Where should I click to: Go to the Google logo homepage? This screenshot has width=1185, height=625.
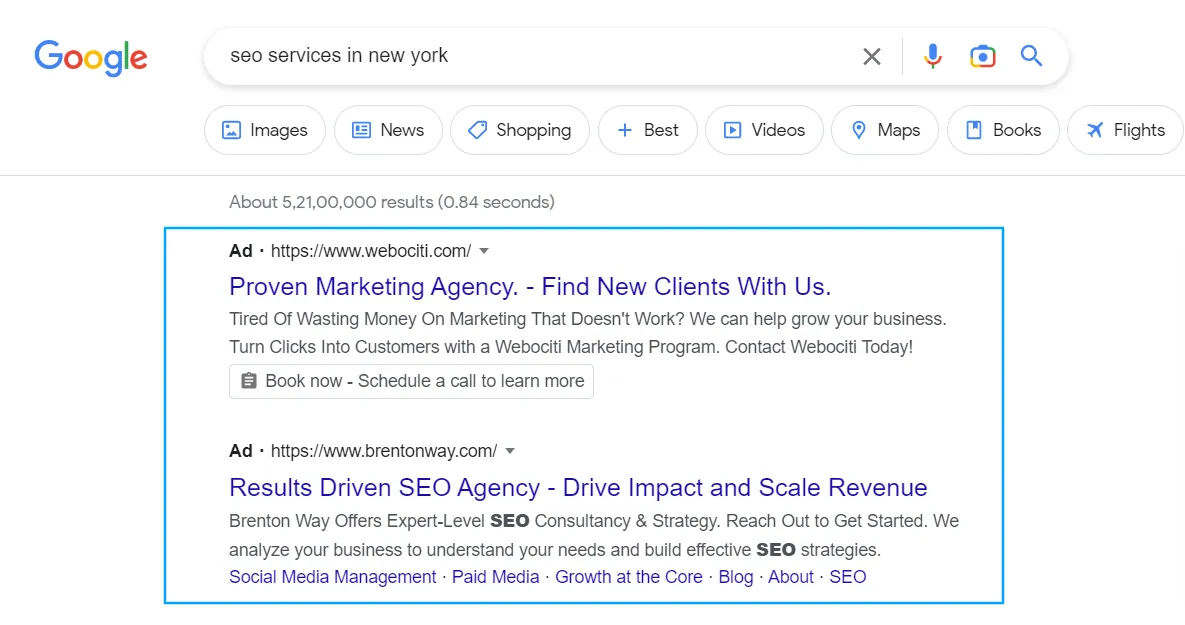(x=91, y=57)
